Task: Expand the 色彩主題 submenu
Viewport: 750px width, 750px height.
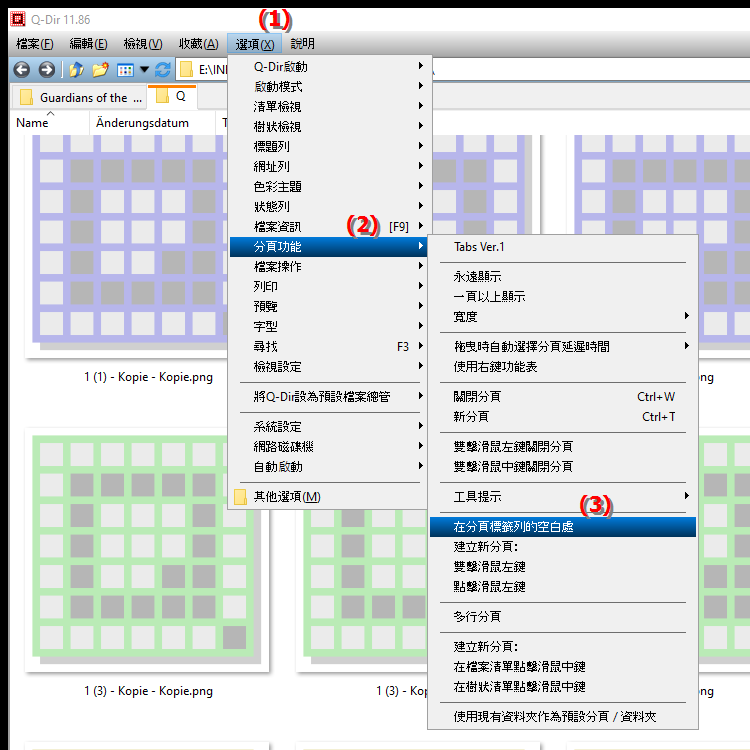Action: (330, 187)
